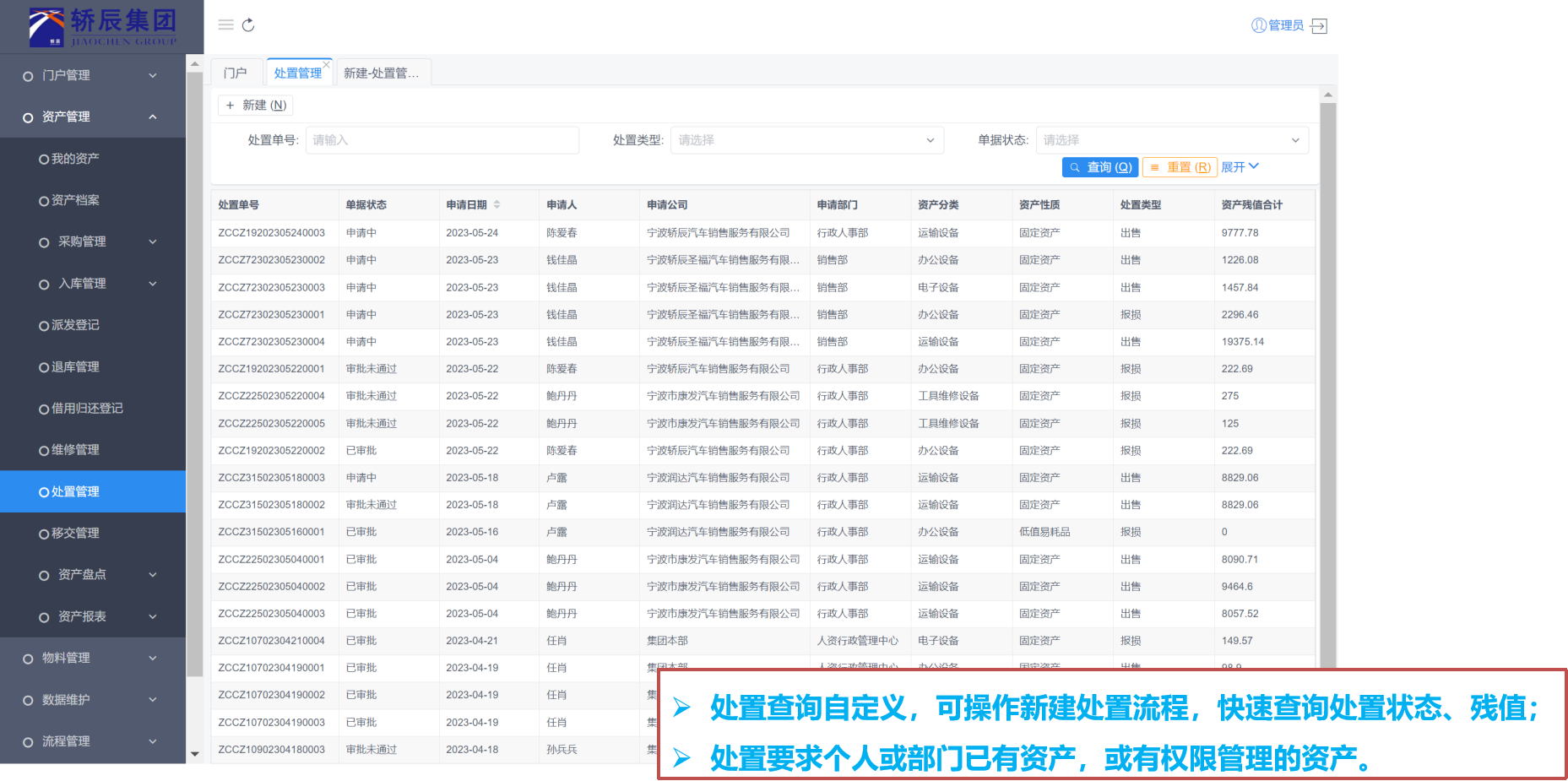Viewport: 1568px width, 781px height.
Task: Close the 处置管理 tab with its X
Action: (x=326, y=64)
